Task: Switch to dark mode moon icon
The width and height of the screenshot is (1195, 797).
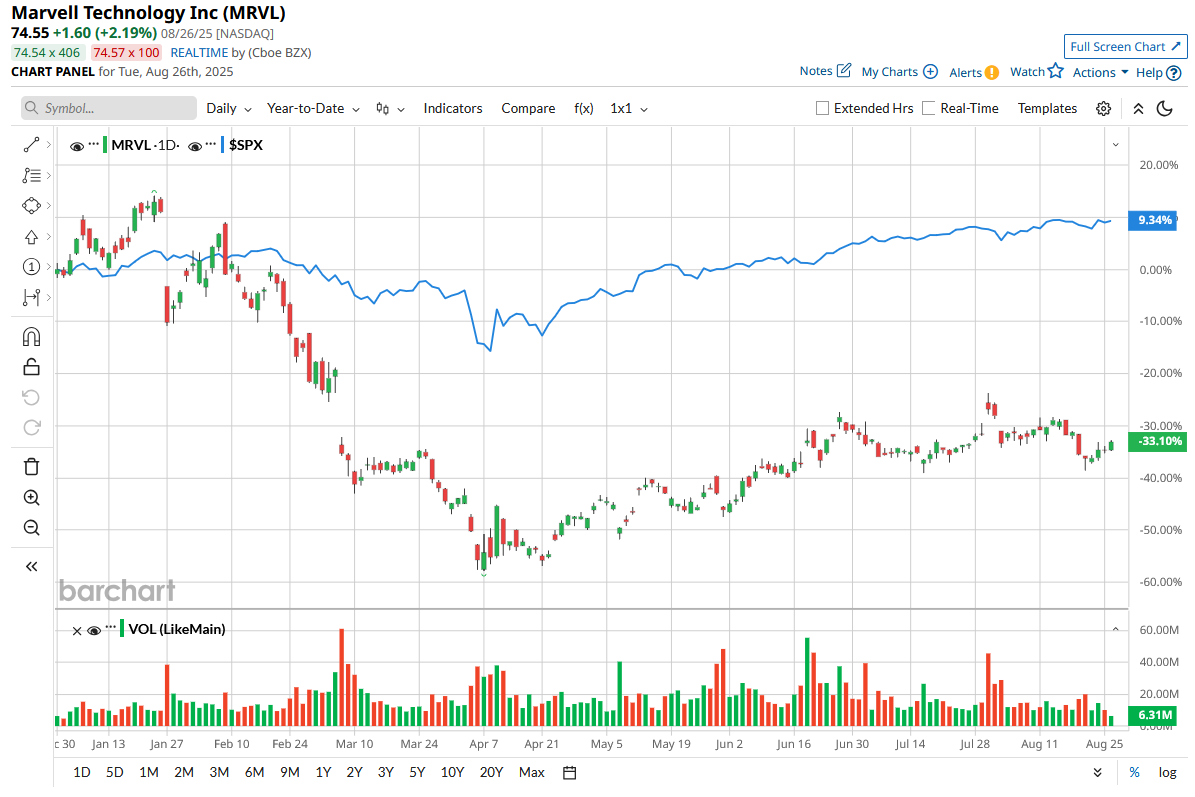Action: [x=1165, y=108]
